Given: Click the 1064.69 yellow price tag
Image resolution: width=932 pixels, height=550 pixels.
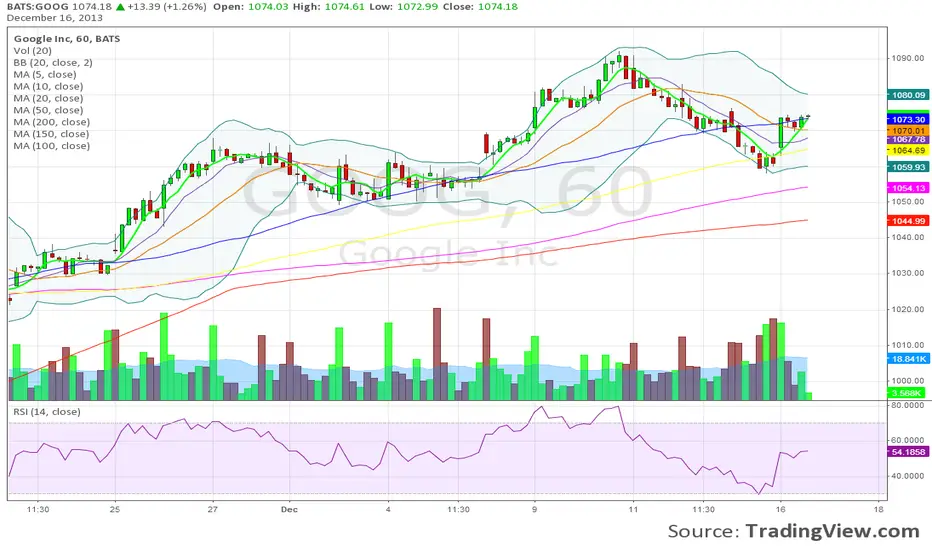Looking at the screenshot, I should pos(908,150).
